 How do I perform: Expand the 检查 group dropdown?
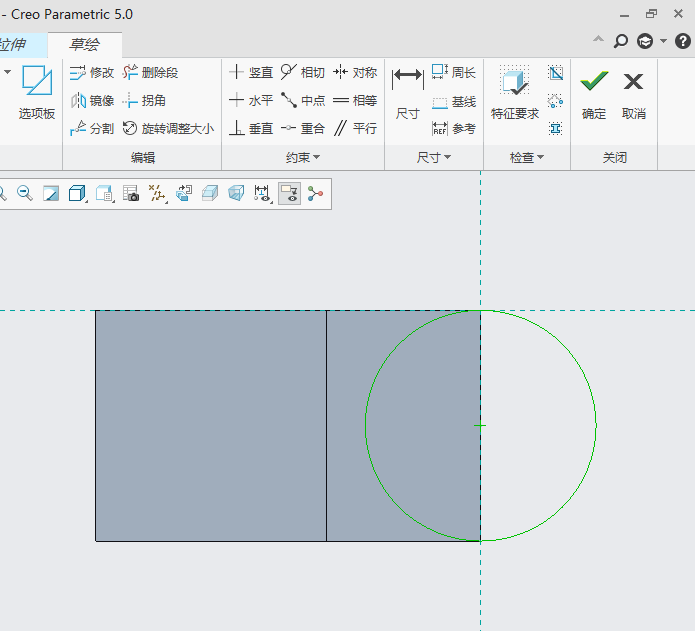tap(527, 158)
